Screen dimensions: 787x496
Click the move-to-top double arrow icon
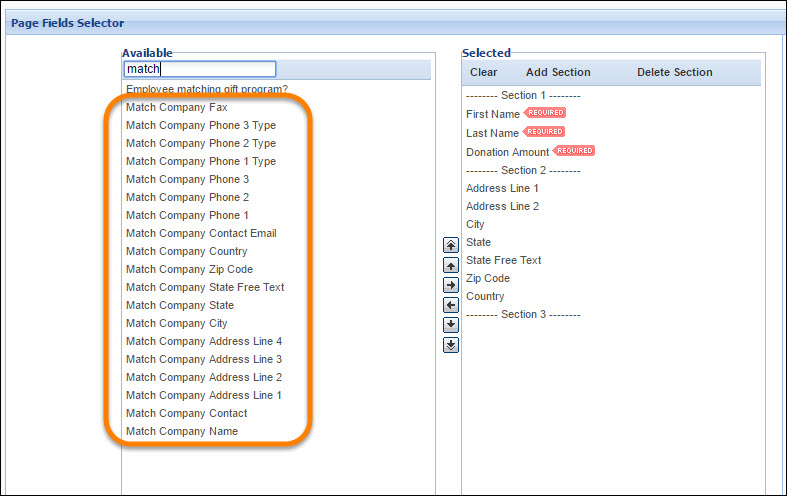tap(451, 245)
